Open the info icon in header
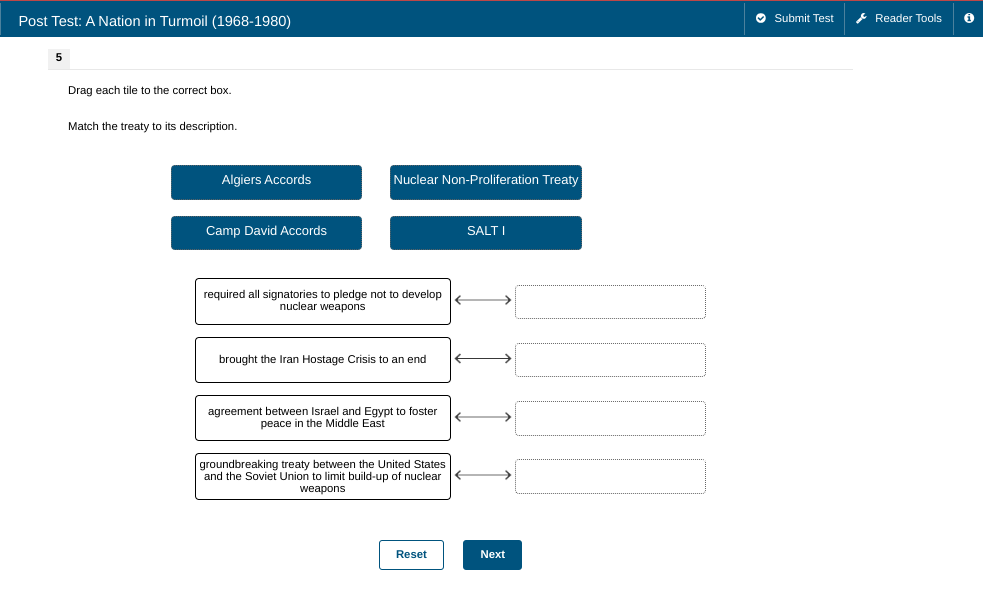This screenshot has height=603, width=983. pyautogui.click(x=968, y=19)
